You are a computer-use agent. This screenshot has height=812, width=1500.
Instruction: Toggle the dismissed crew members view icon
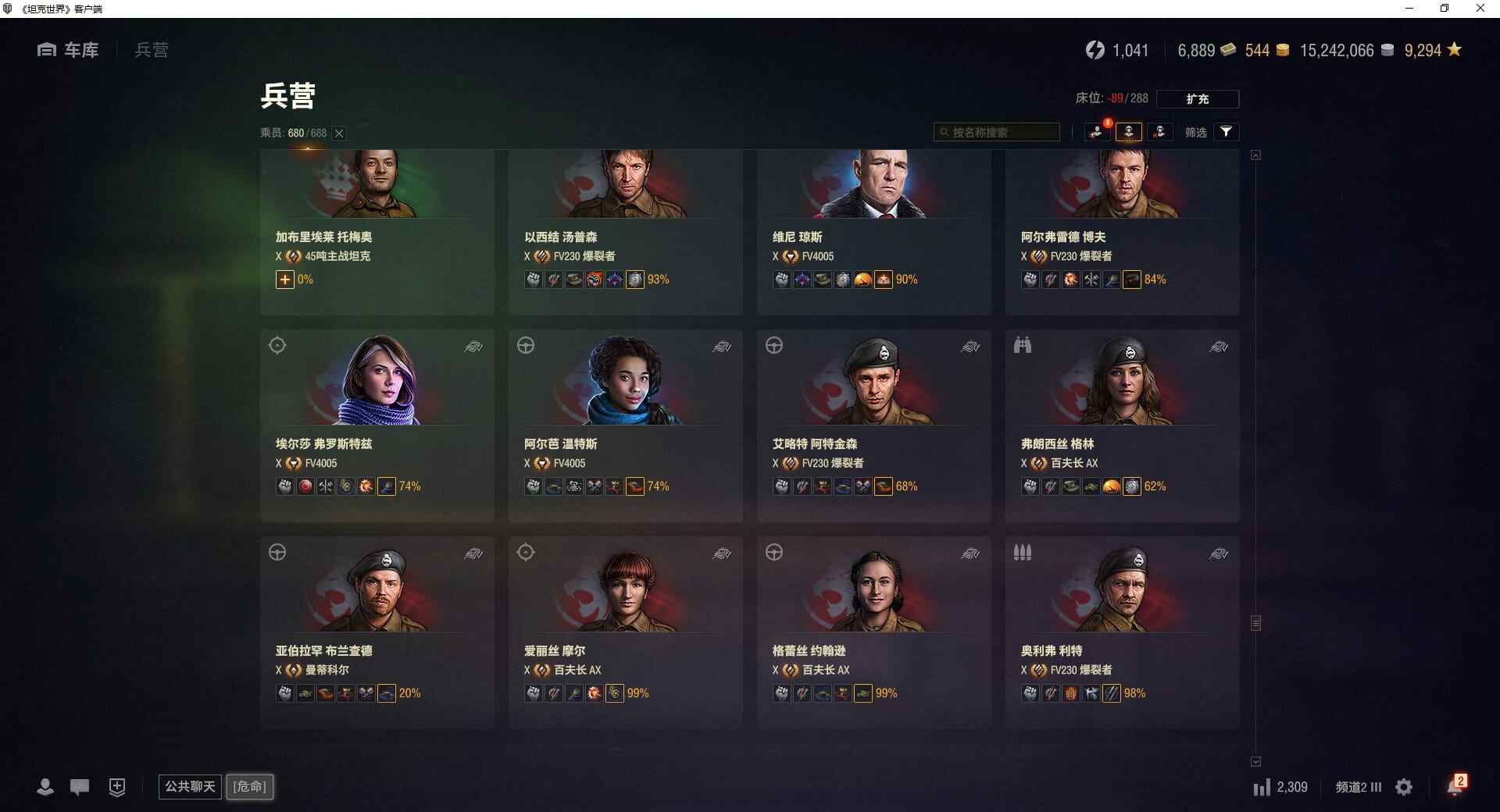[1159, 132]
